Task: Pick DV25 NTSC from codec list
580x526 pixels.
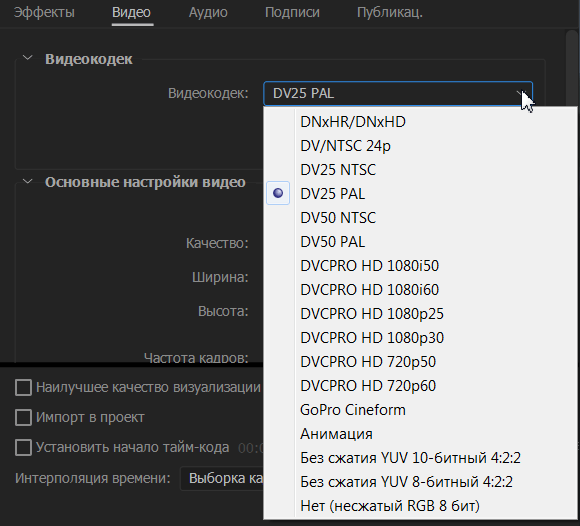Action: tap(420, 170)
